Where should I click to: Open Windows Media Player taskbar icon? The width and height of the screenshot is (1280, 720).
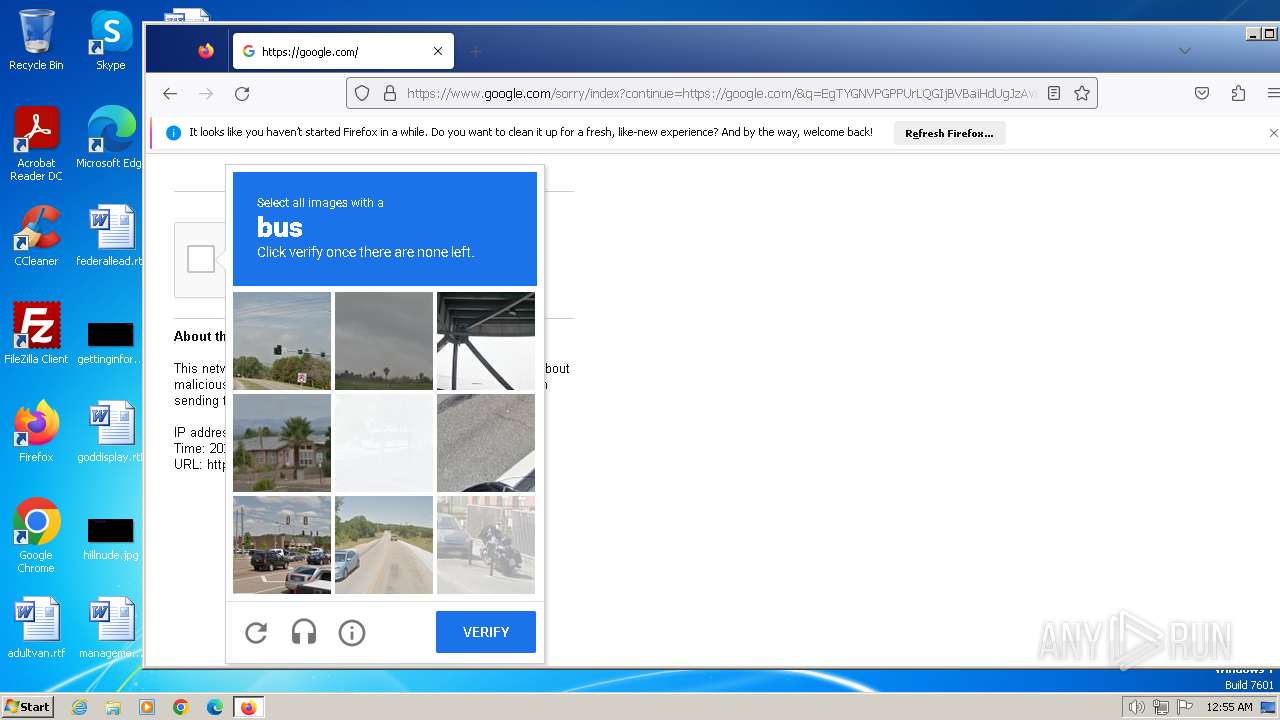[147, 707]
